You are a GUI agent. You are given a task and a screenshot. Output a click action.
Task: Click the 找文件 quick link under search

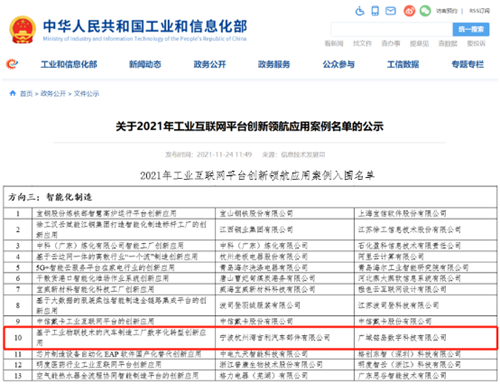(362, 44)
